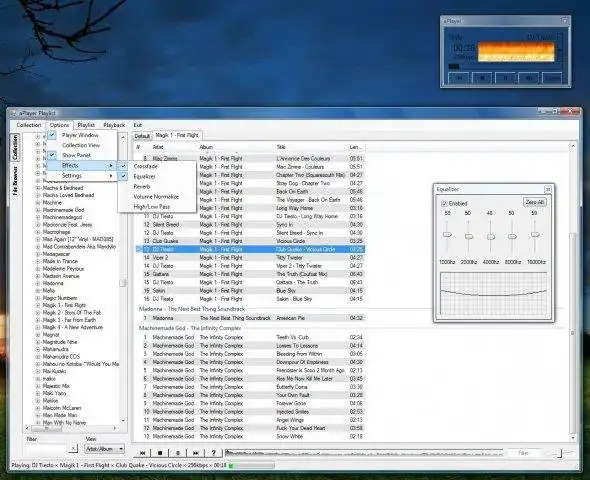Select the vertical Collection tab
Screen dimensions: 590x480
[15, 147]
